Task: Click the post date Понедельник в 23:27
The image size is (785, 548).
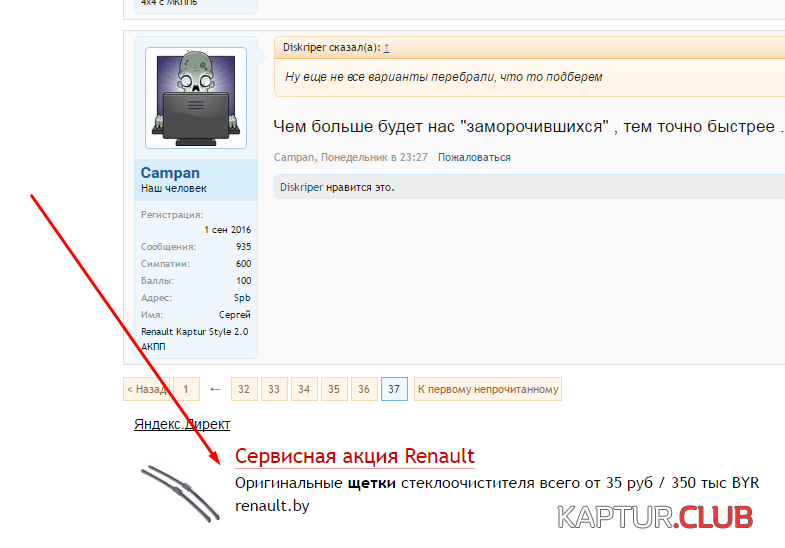Action: (x=374, y=157)
